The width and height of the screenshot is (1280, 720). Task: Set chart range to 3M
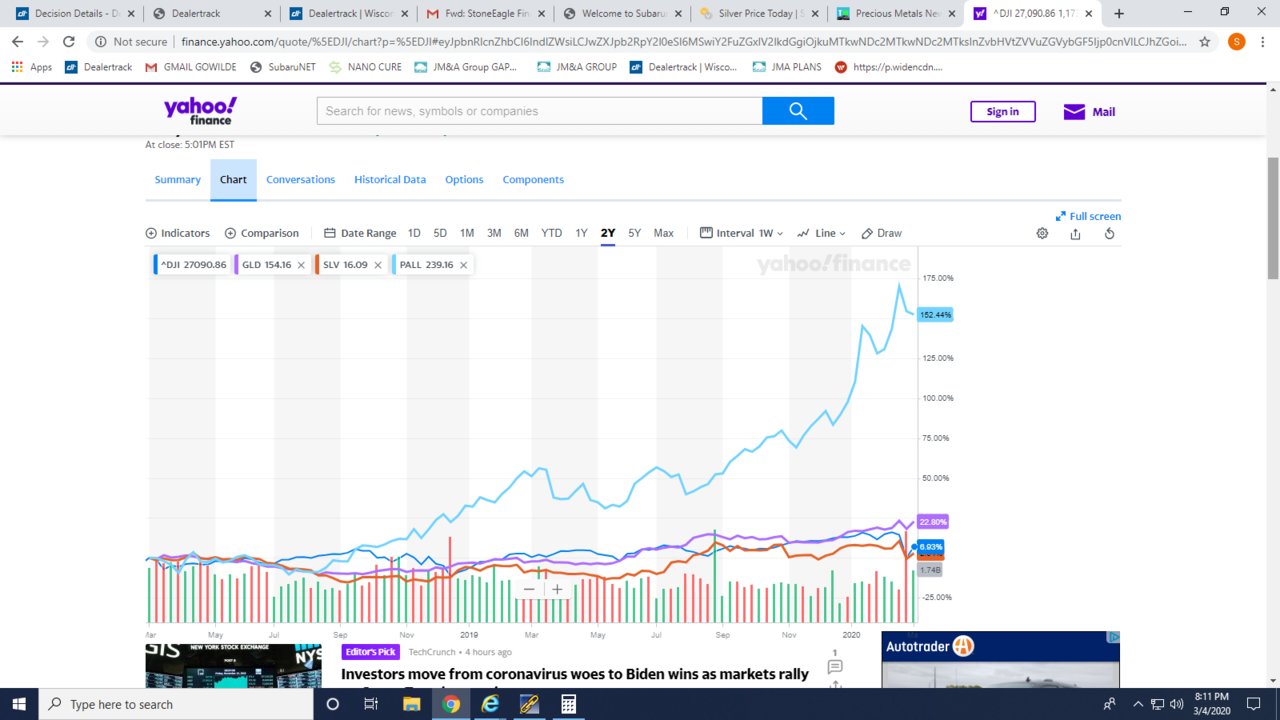494,233
